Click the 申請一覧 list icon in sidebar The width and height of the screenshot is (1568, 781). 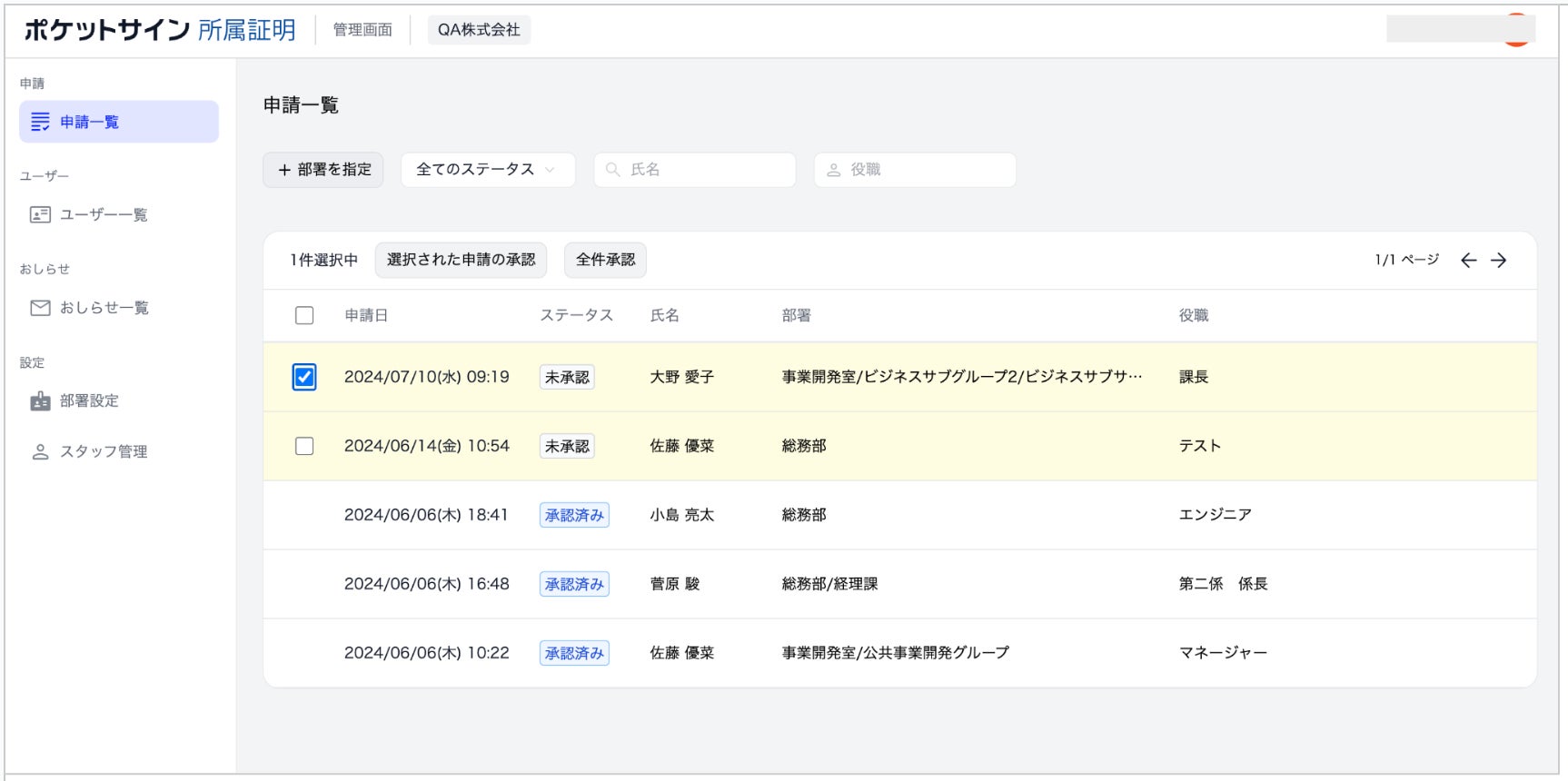40,122
